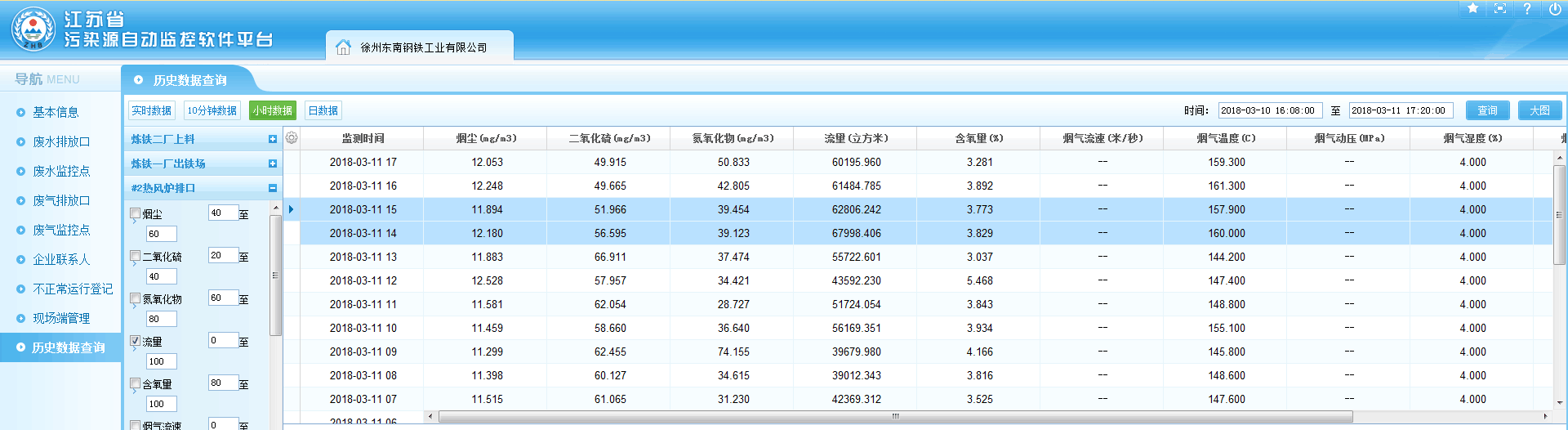
Task: Click bullet icon in 历史数据查询 tab header
Action: coord(138,80)
